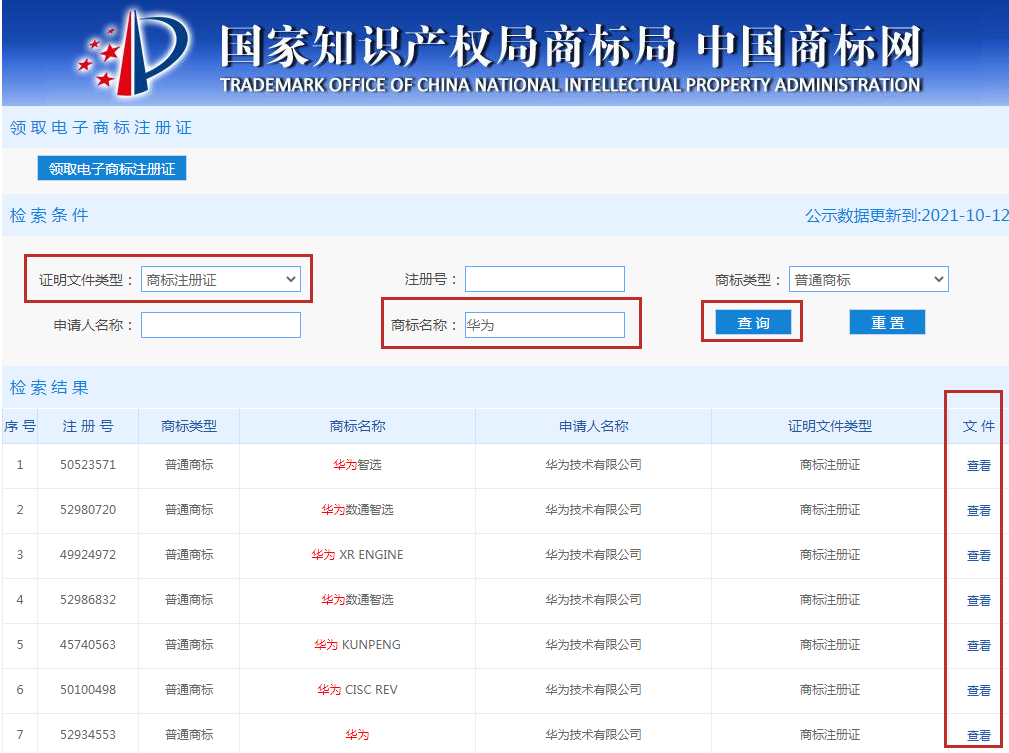Click trademark name 华为 in row 52934553
The height and width of the screenshot is (753, 1009).
click(357, 735)
